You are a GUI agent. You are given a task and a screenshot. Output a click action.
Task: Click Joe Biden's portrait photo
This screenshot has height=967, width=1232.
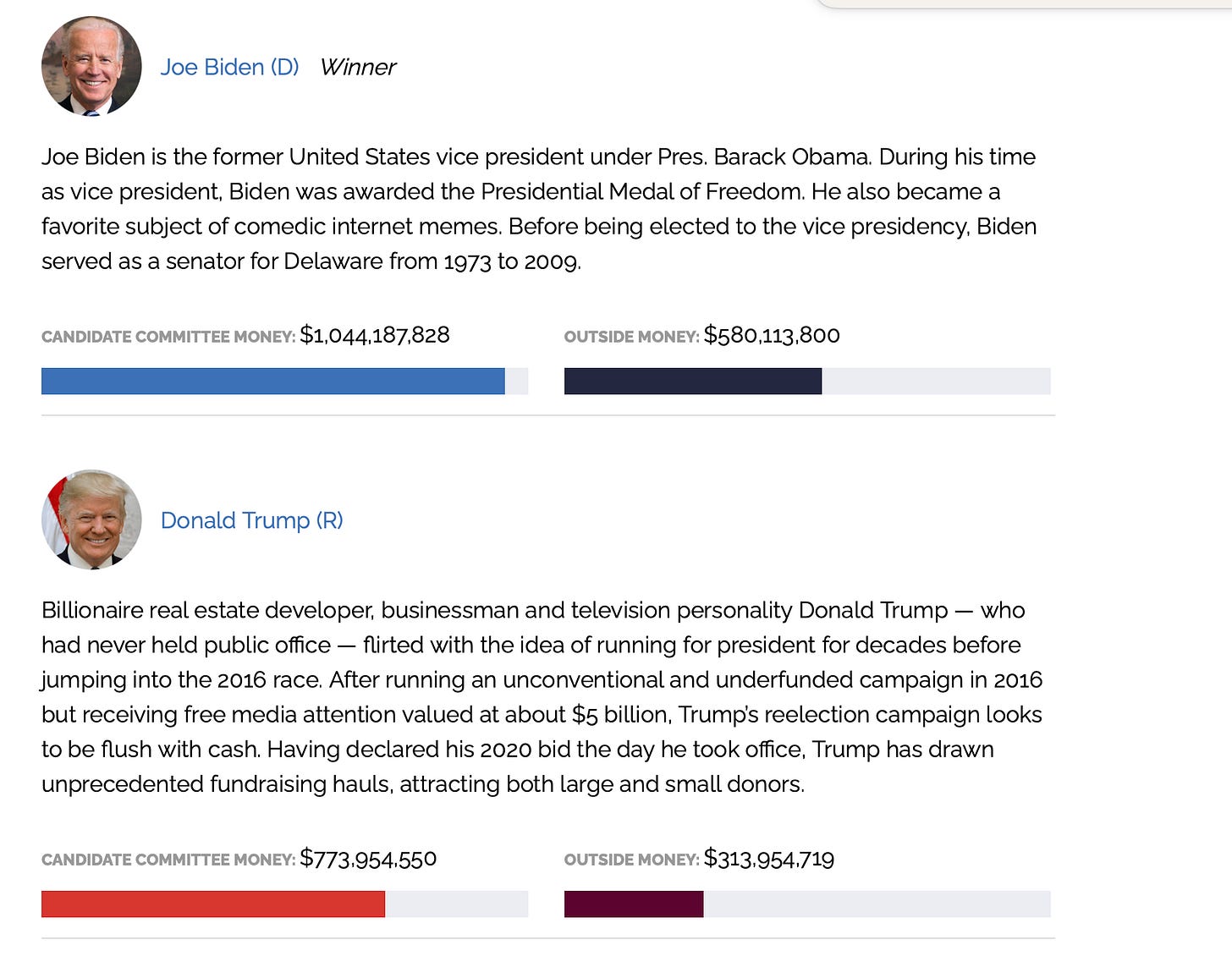coord(91,66)
